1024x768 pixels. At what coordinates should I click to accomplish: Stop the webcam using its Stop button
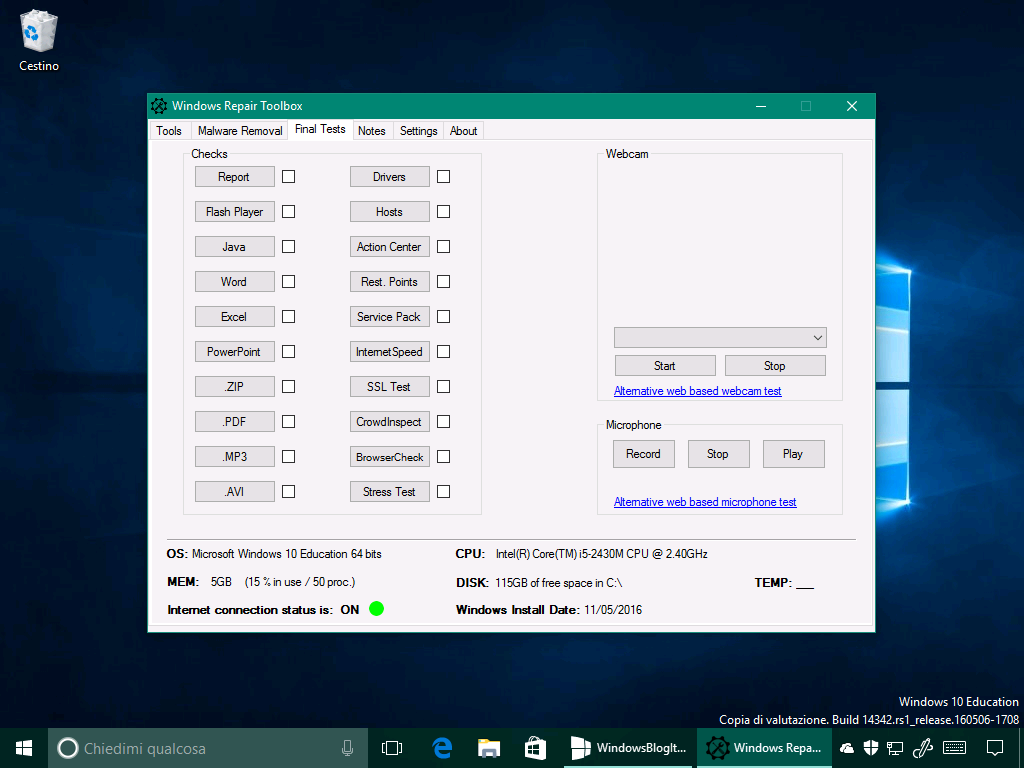775,366
